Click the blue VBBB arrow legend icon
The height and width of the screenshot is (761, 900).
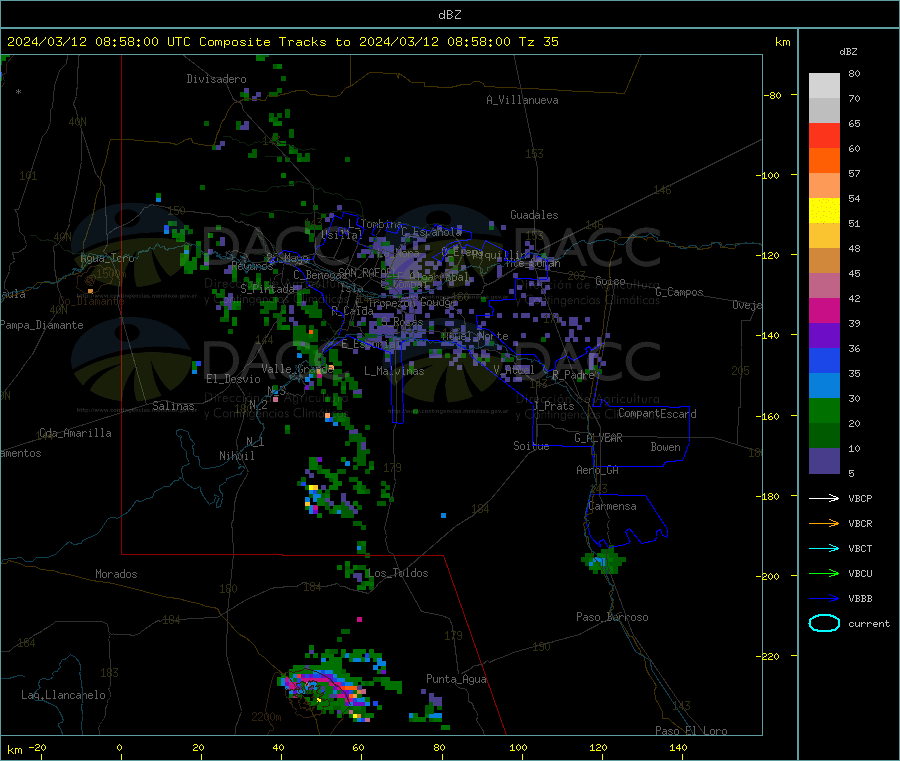click(824, 599)
